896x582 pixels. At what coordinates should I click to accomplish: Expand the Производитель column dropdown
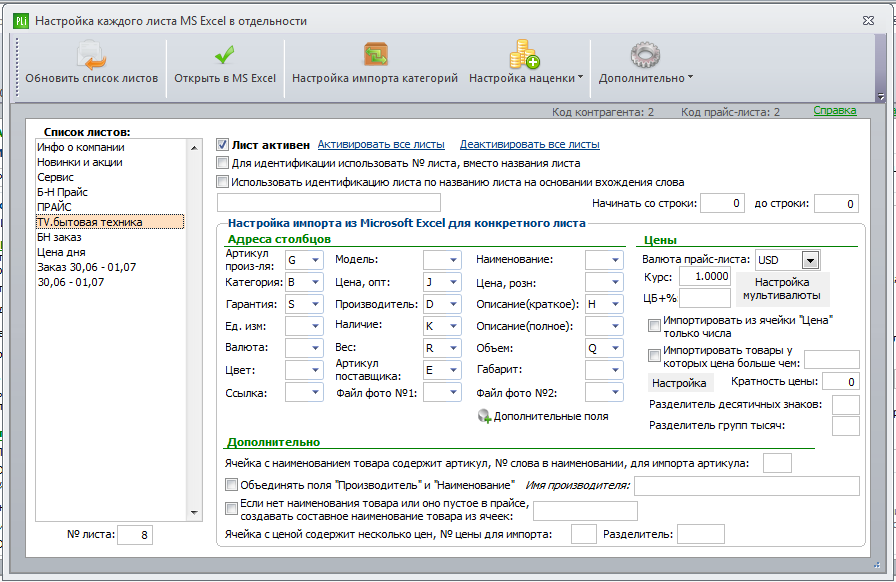pyautogui.click(x=454, y=304)
